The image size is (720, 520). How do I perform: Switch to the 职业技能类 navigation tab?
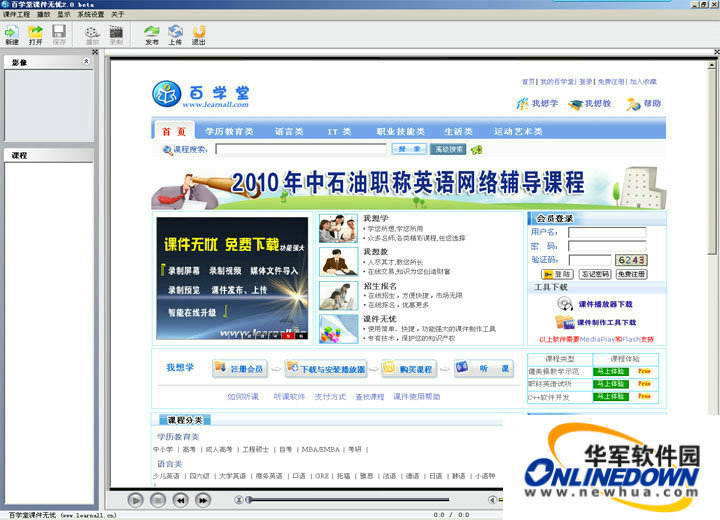pos(400,131)
